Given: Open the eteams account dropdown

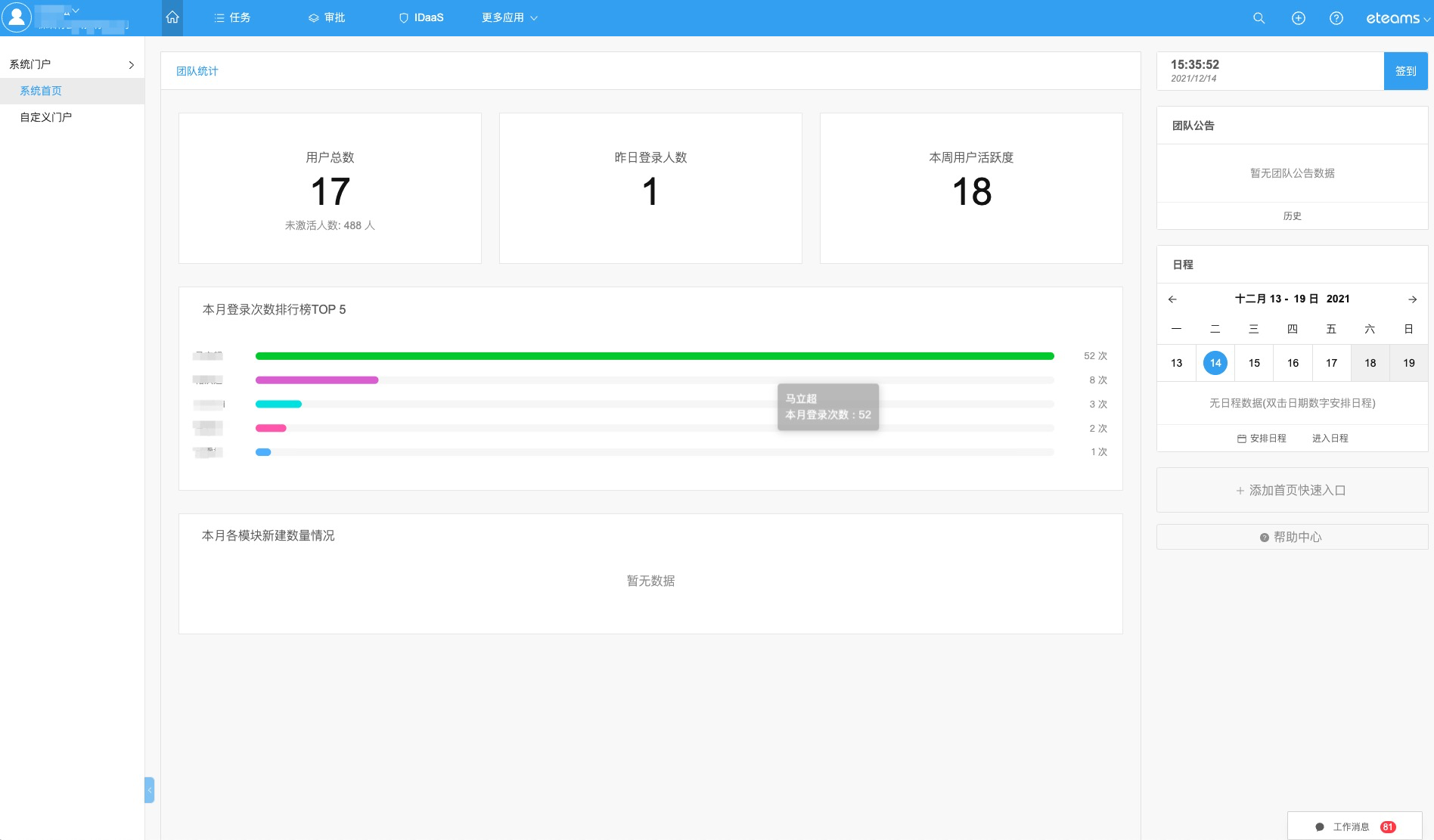Looking at the screenshot, I should [1398, 18].
